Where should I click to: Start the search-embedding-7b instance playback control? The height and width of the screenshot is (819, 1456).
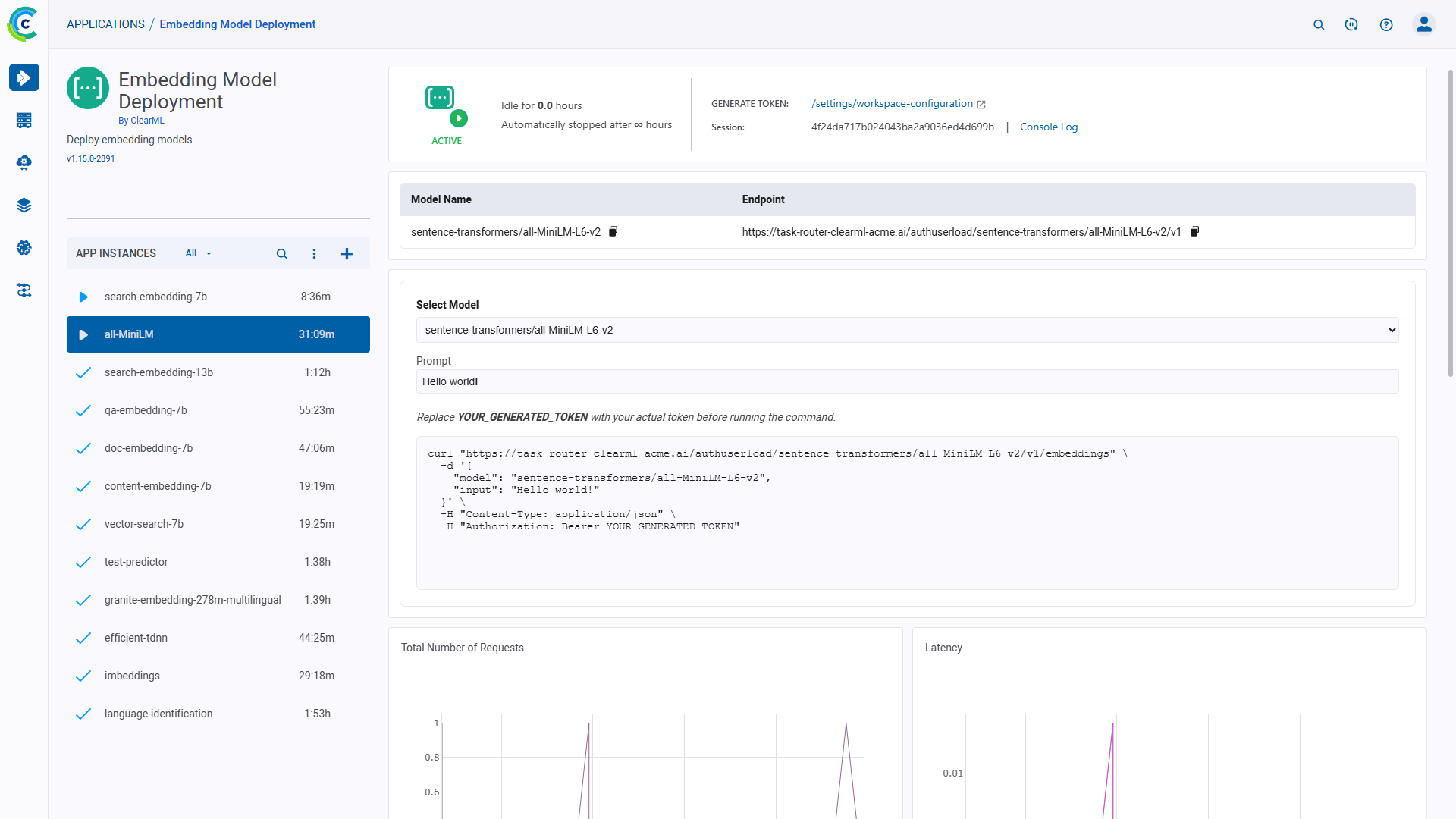[x=83, y=297]
